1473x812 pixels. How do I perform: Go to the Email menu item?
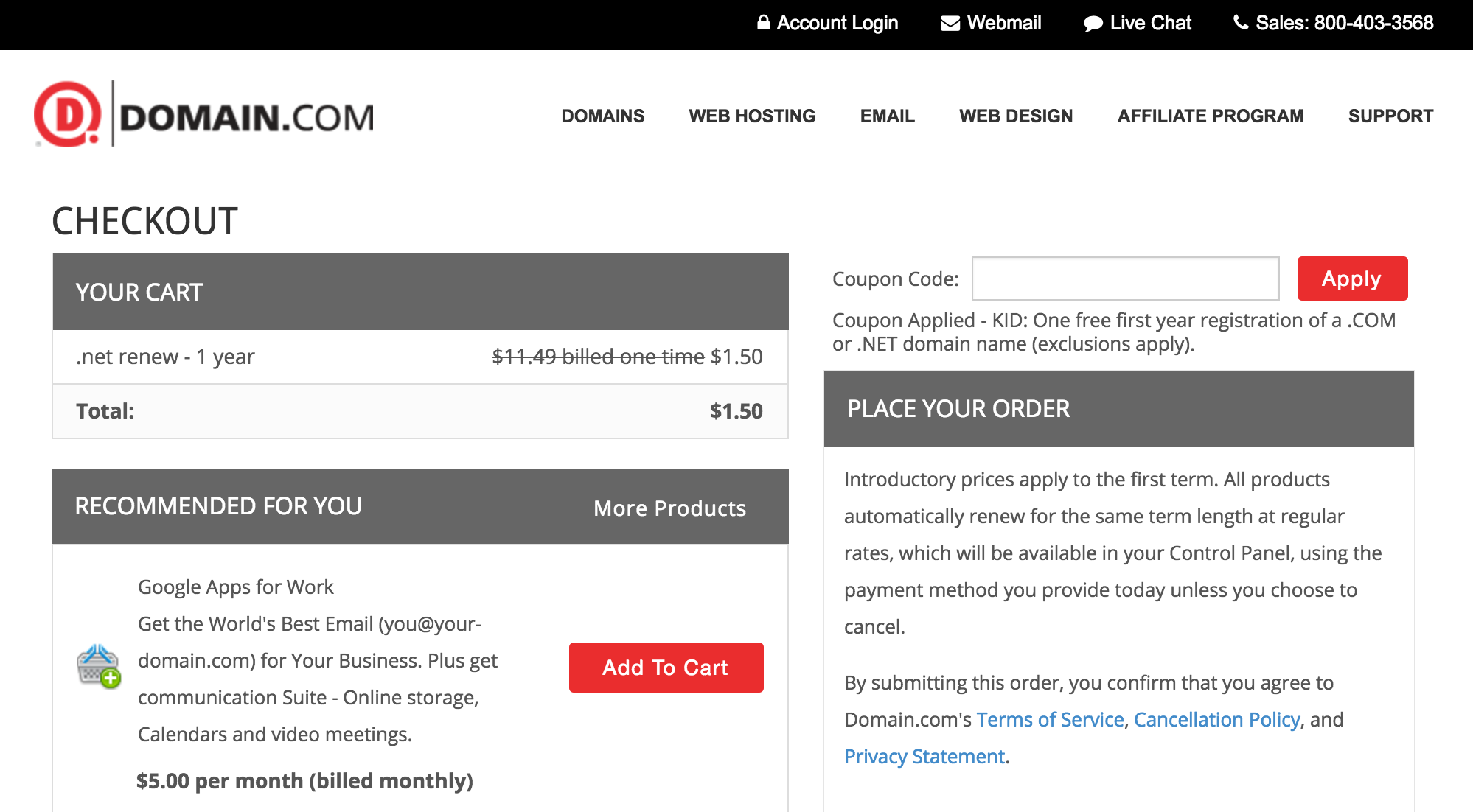(x=887, y=116)
